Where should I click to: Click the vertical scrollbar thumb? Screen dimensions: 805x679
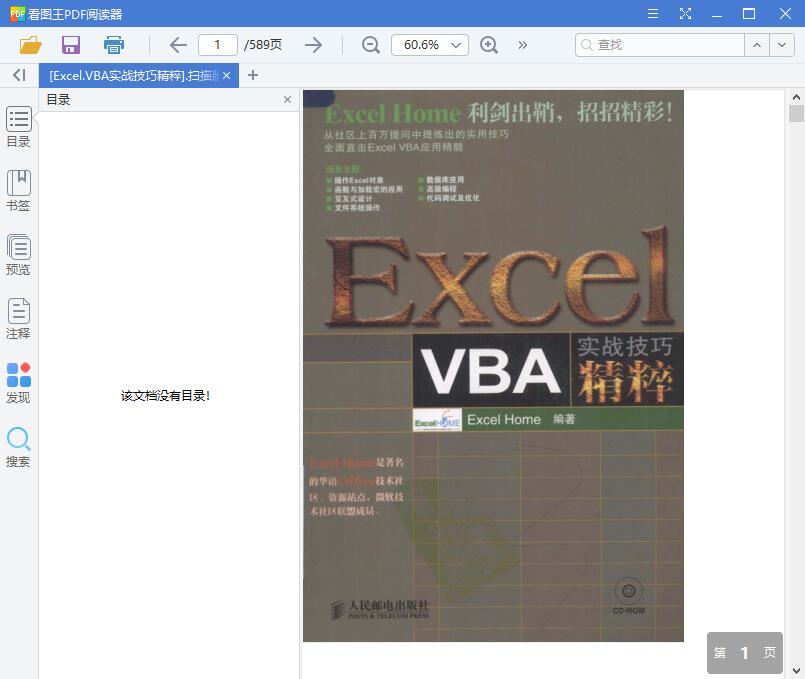coord(796,113)
